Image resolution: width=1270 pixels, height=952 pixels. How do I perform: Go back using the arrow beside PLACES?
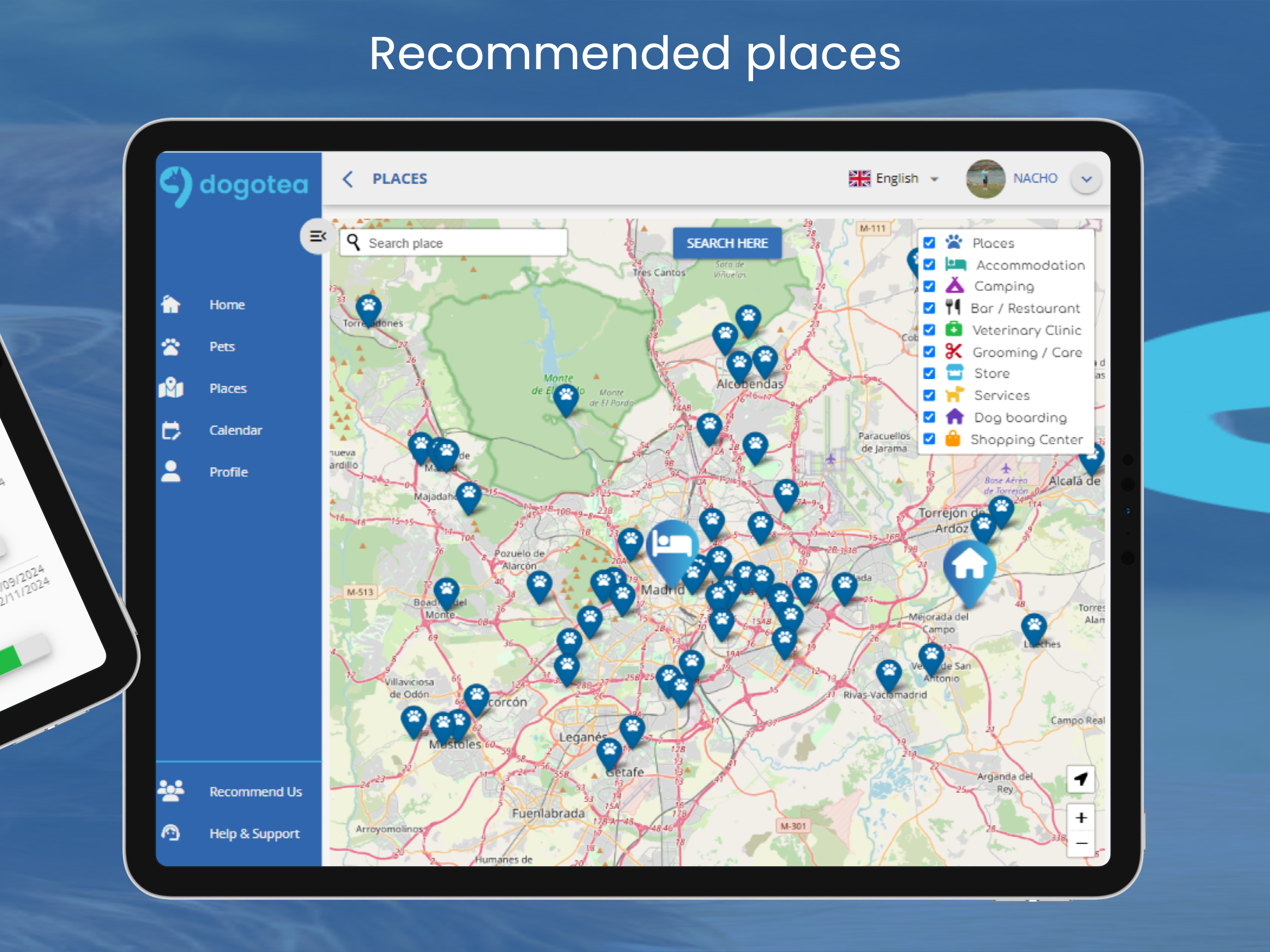(348, 179)
